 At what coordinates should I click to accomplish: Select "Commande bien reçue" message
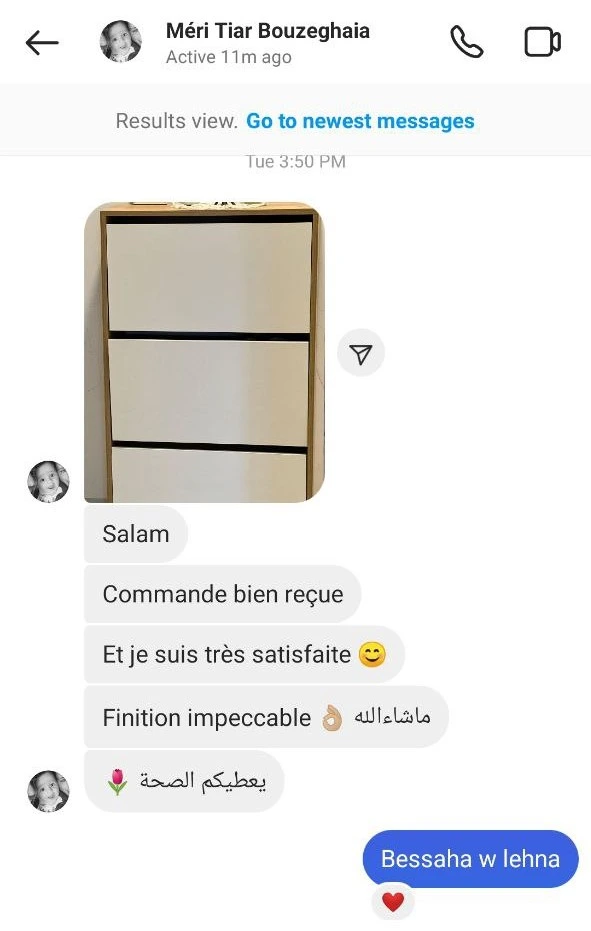pos(223,594)
